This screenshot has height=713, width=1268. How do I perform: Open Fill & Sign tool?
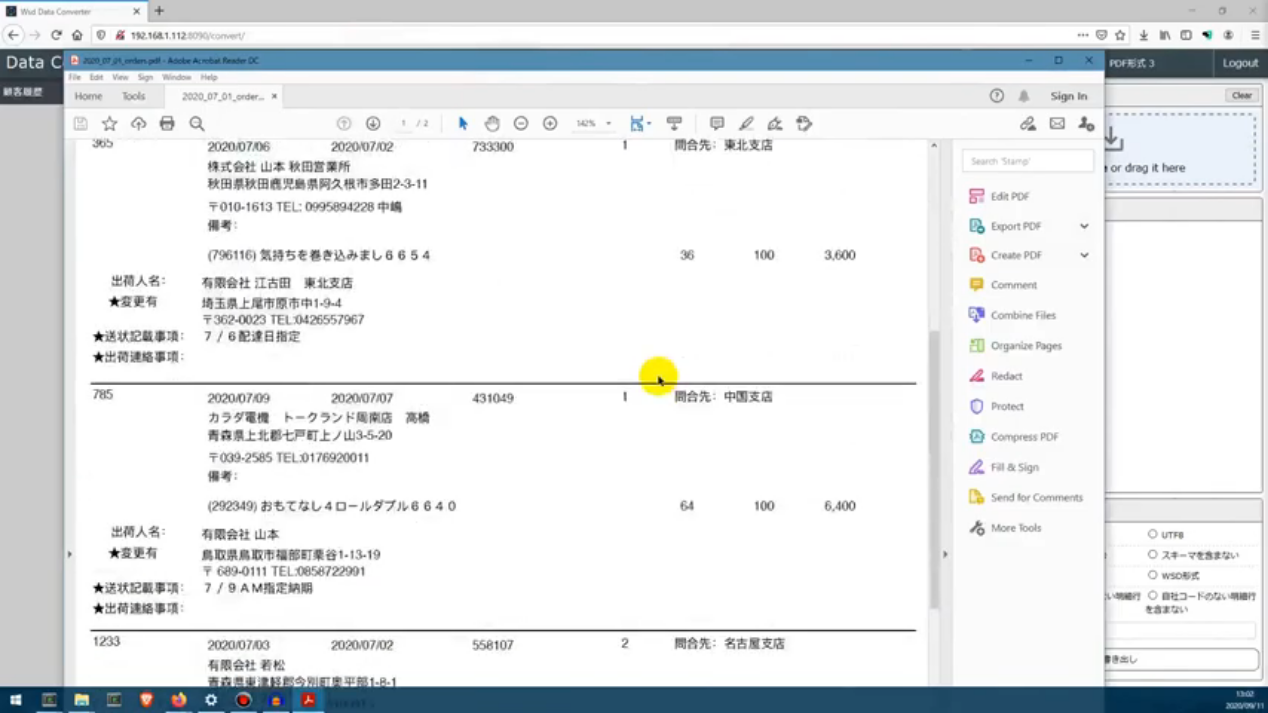[1014, 467]
